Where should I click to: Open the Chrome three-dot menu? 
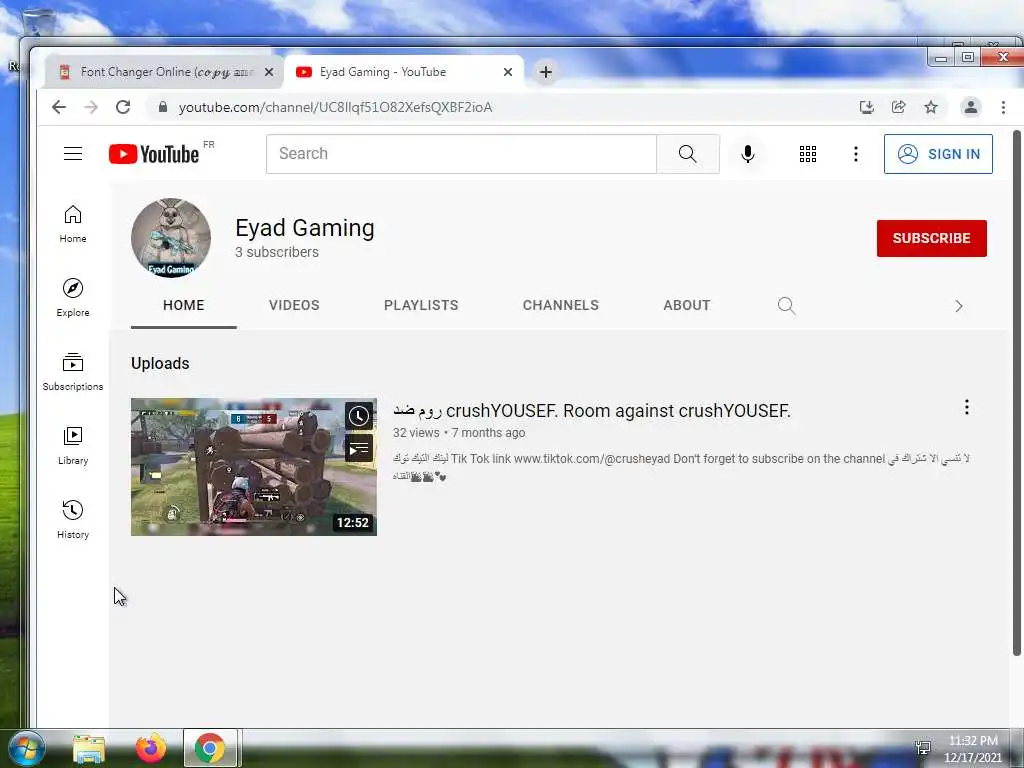(1003, 107)
